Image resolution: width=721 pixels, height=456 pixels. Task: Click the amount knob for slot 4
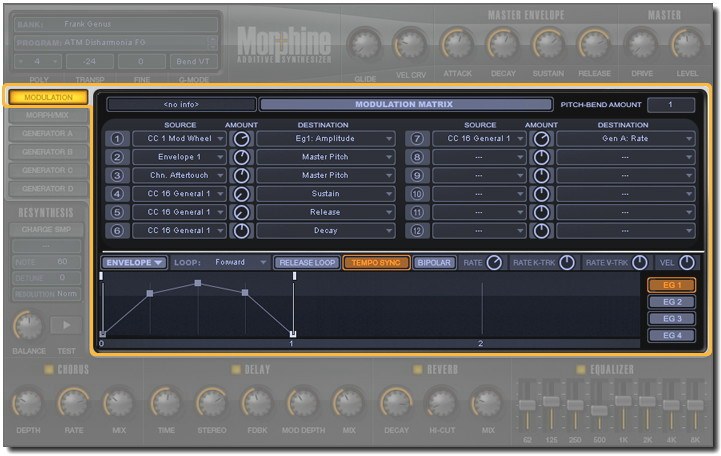pos(241,194)
